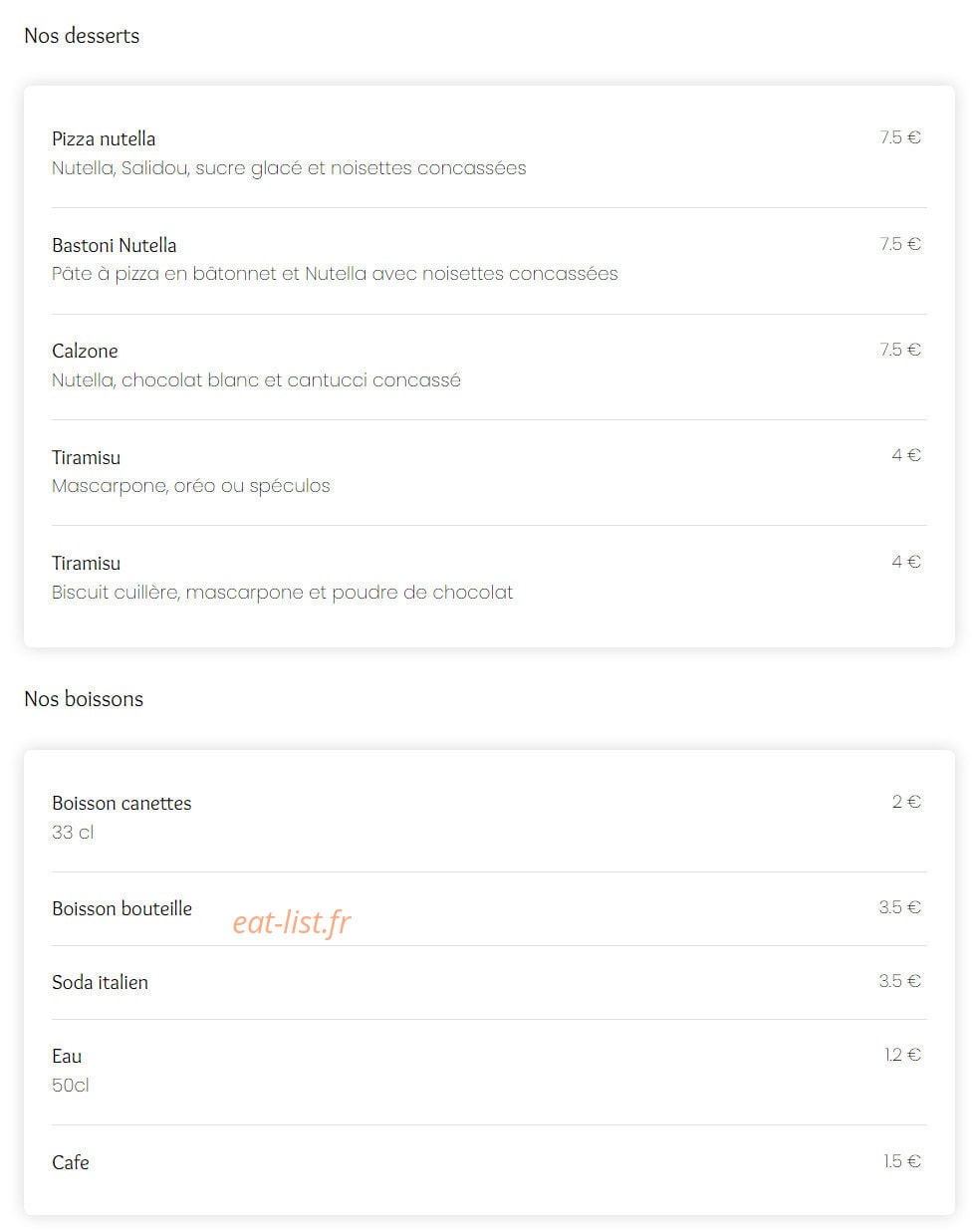Choose the Boisson canettes 33 cl item

489,818
